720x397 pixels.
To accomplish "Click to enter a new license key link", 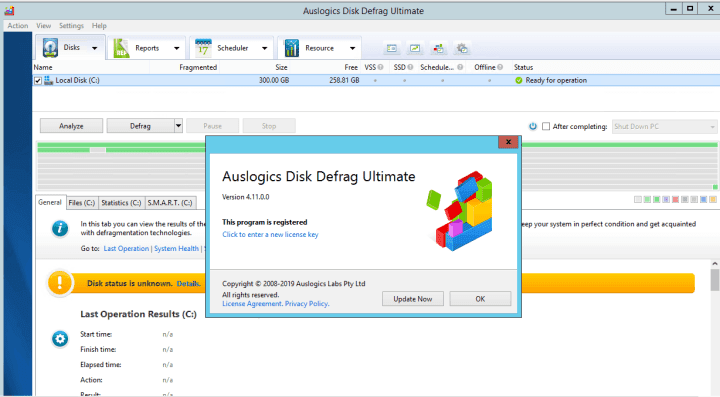I will 270,235.
